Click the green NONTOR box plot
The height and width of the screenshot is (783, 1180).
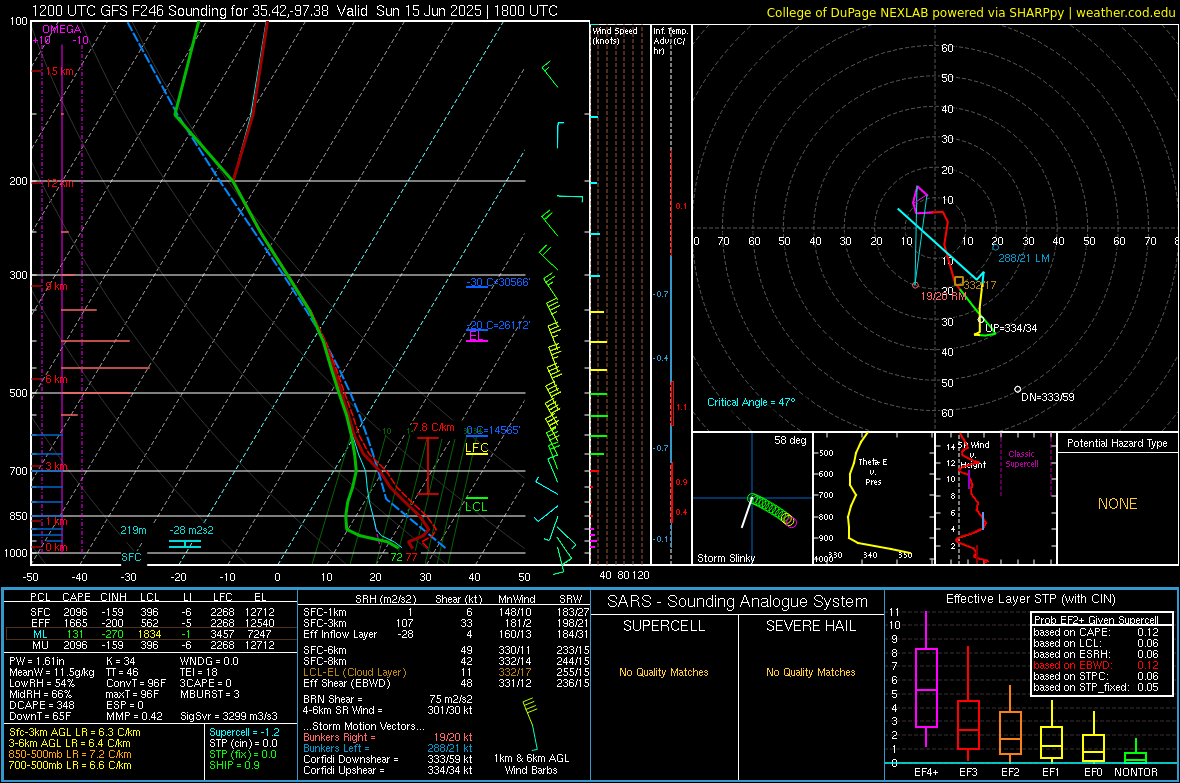click(1135, 753)
